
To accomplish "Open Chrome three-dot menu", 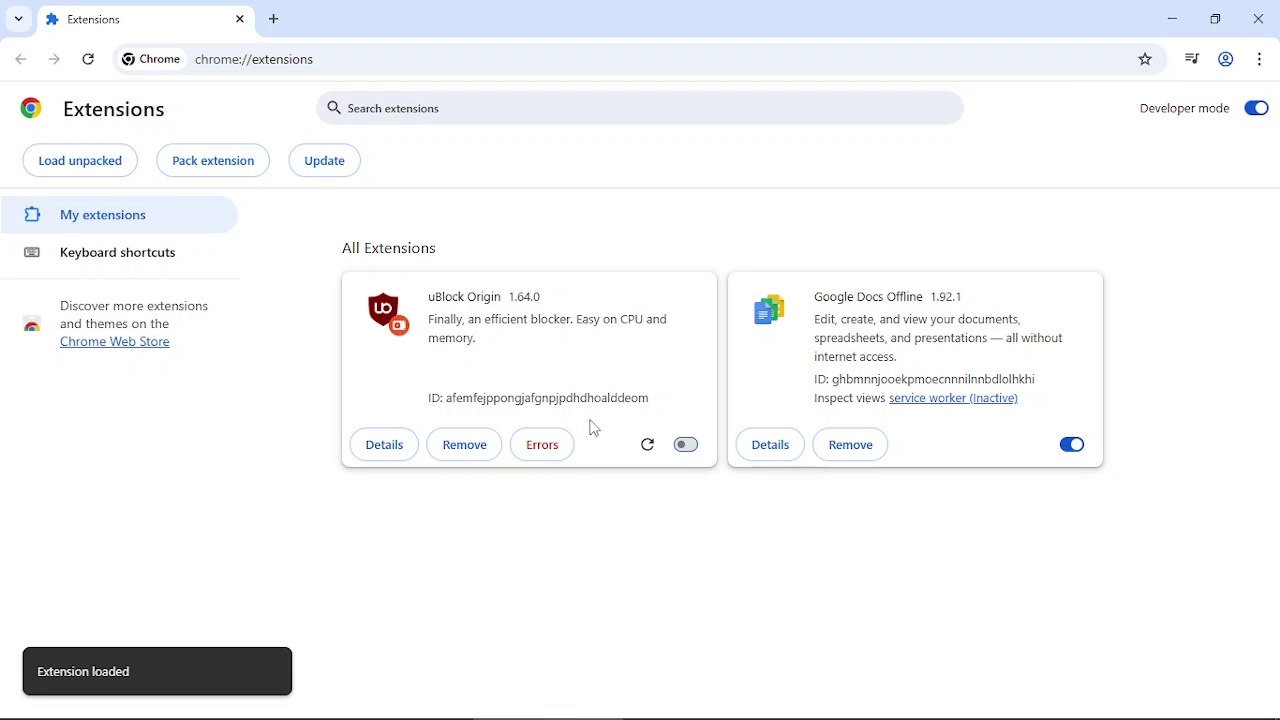I will (x=1259, y=59).
